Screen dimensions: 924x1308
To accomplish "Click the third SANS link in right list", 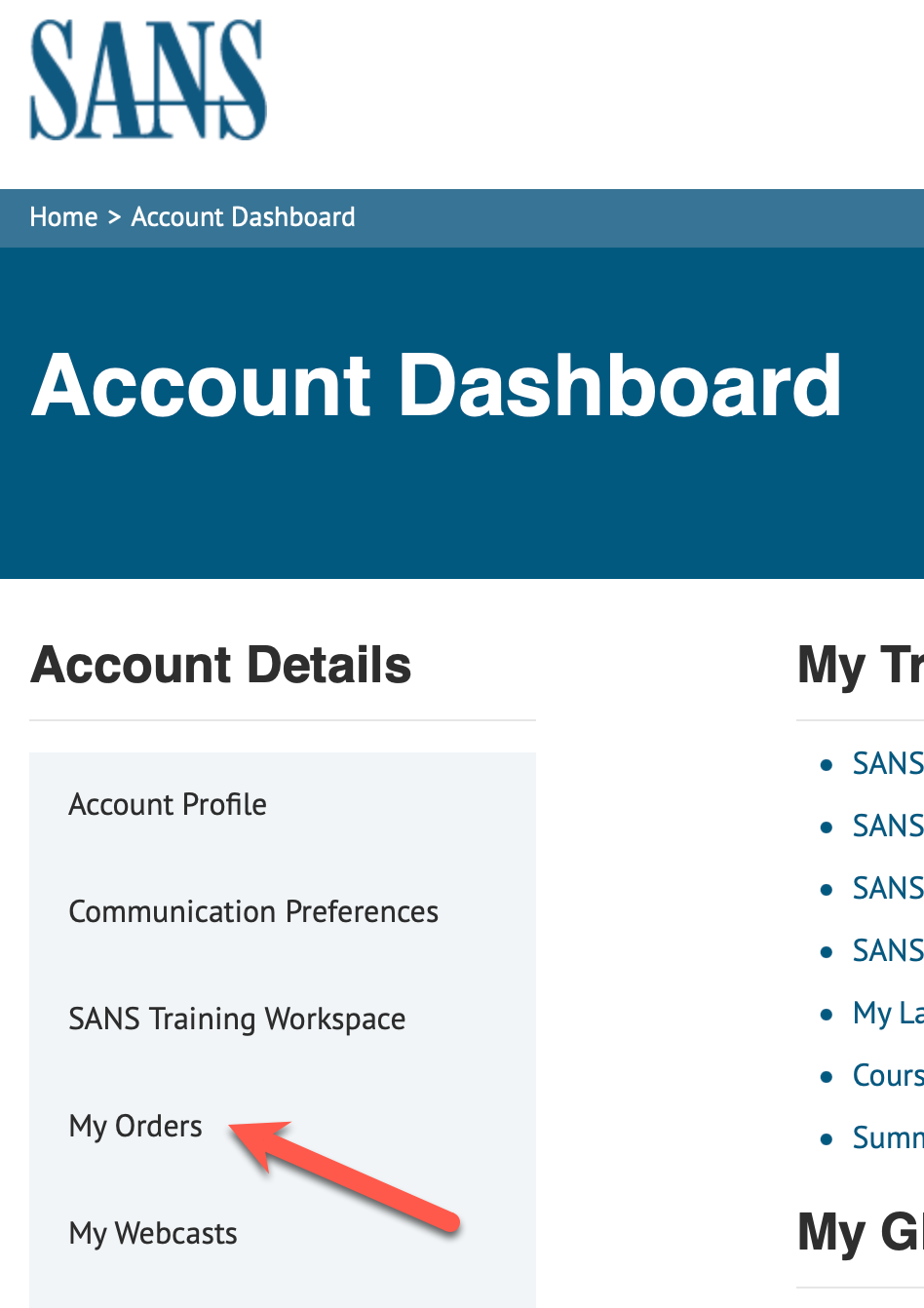I will click(x=887, y=889).
